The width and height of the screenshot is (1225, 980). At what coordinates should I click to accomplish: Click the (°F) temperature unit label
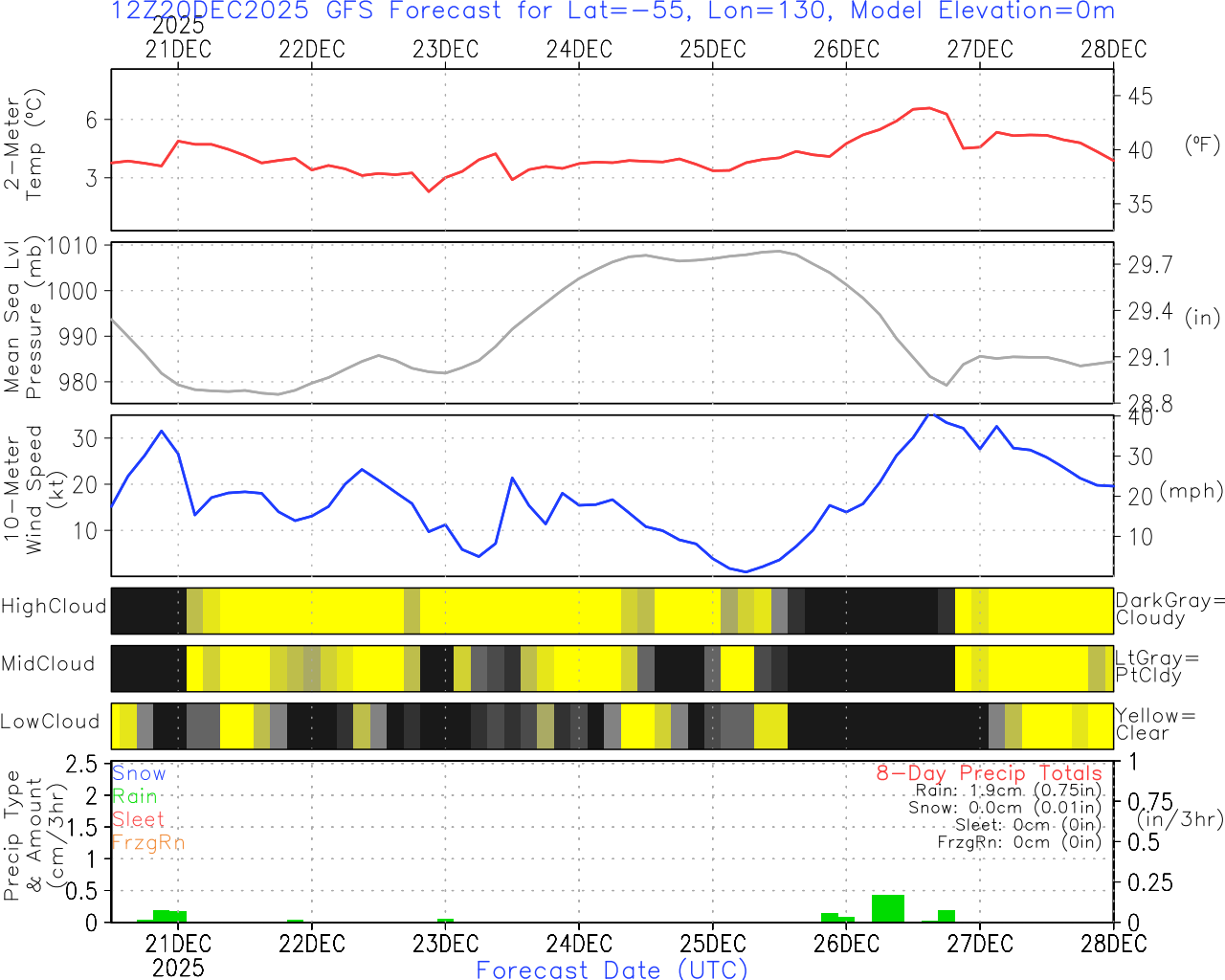(1202, 145)
